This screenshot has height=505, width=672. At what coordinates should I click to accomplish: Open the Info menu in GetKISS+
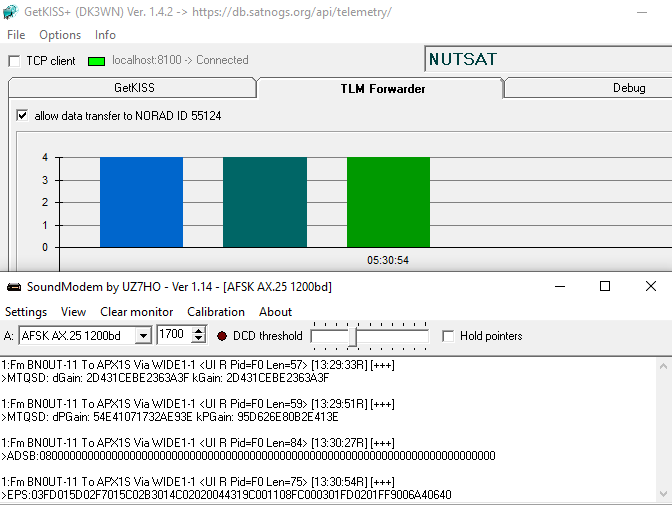(105, 35)
